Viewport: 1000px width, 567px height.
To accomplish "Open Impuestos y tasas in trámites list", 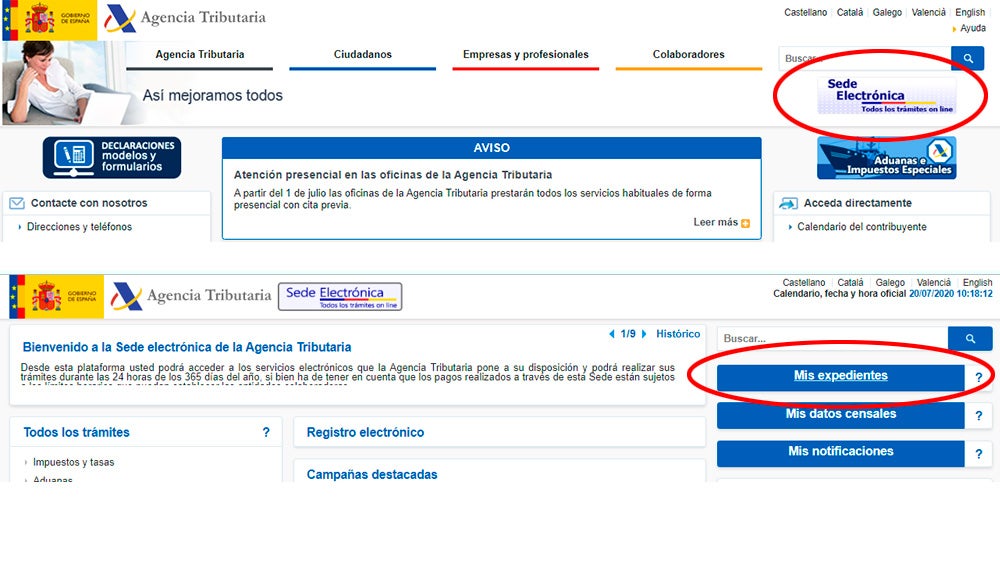I will coord(73,462).
